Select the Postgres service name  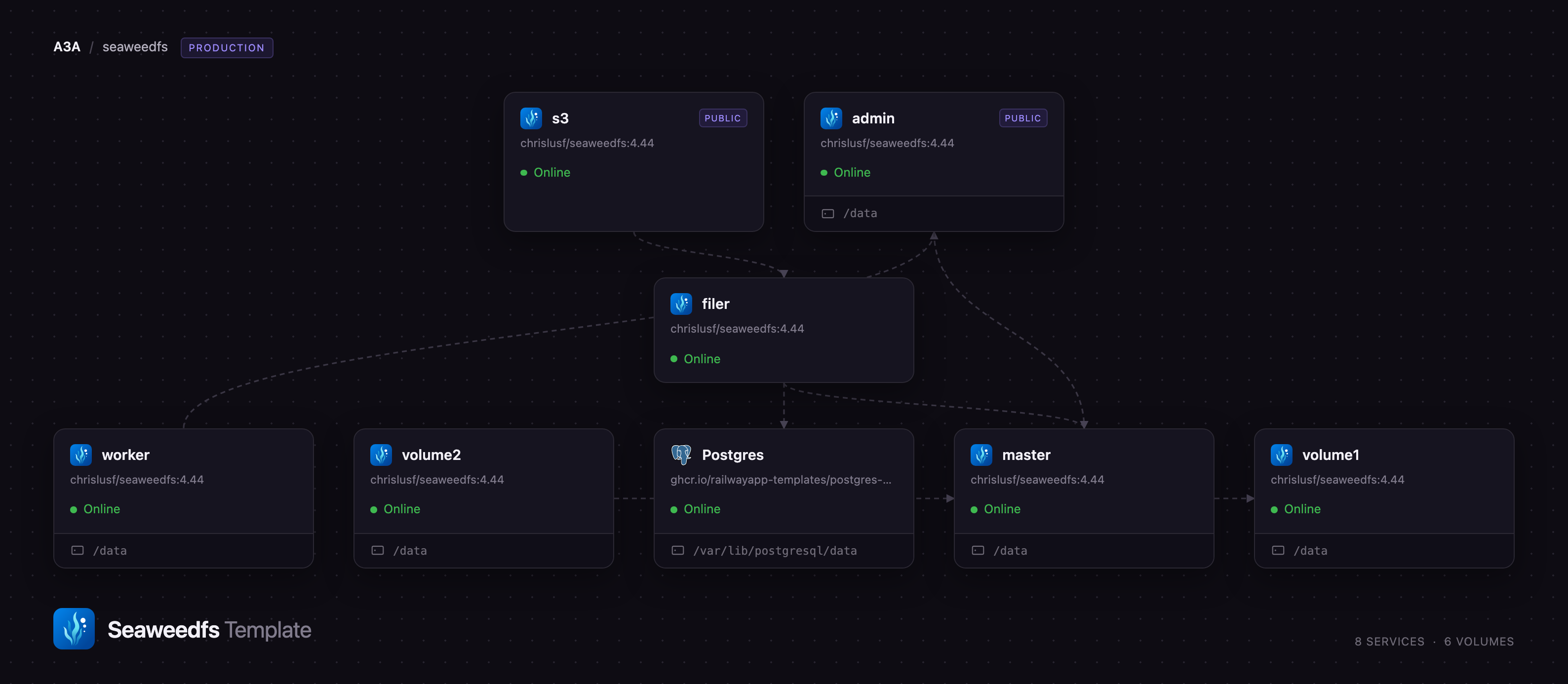pos(732,455)
